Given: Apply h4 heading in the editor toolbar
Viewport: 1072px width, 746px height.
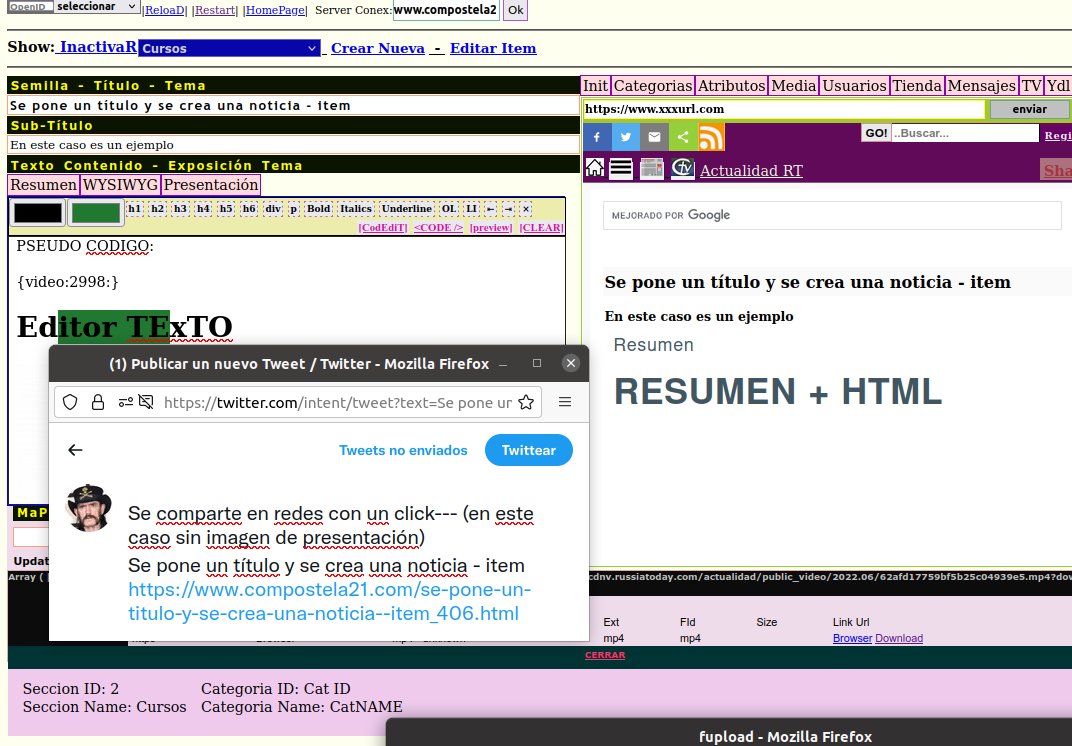Looking at the screenshot, I should click(x=203, y=209).
